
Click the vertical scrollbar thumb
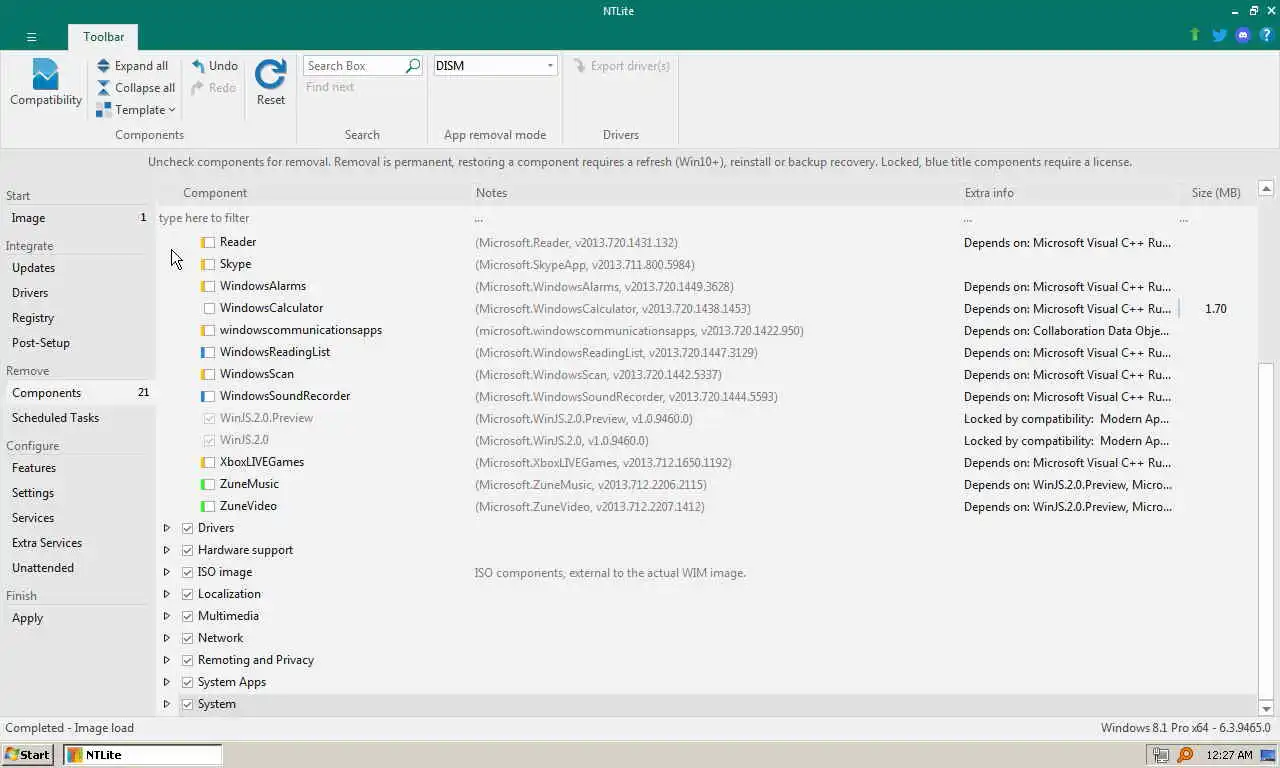point(1266,529)
